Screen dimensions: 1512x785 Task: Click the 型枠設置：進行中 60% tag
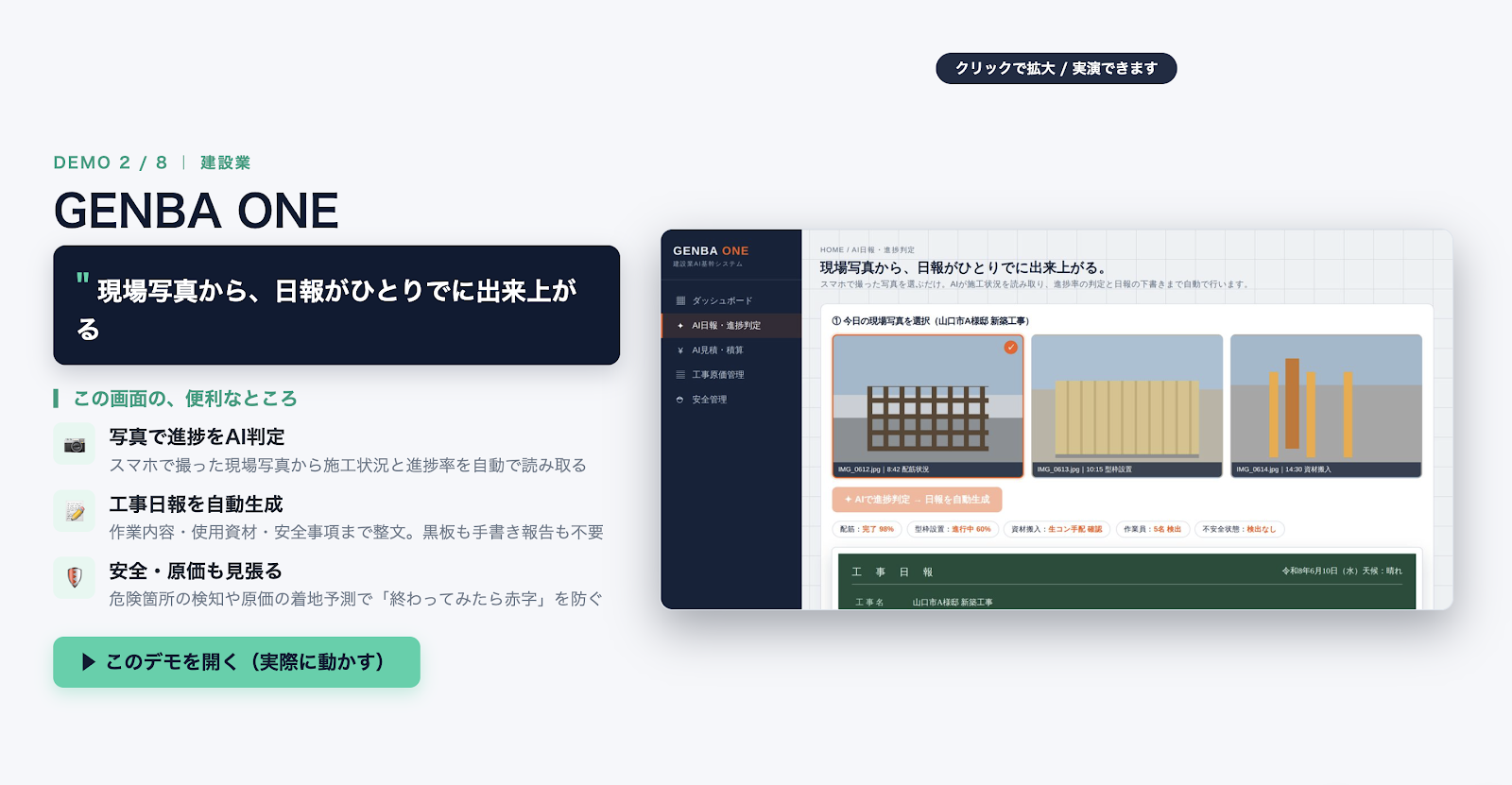953,530
